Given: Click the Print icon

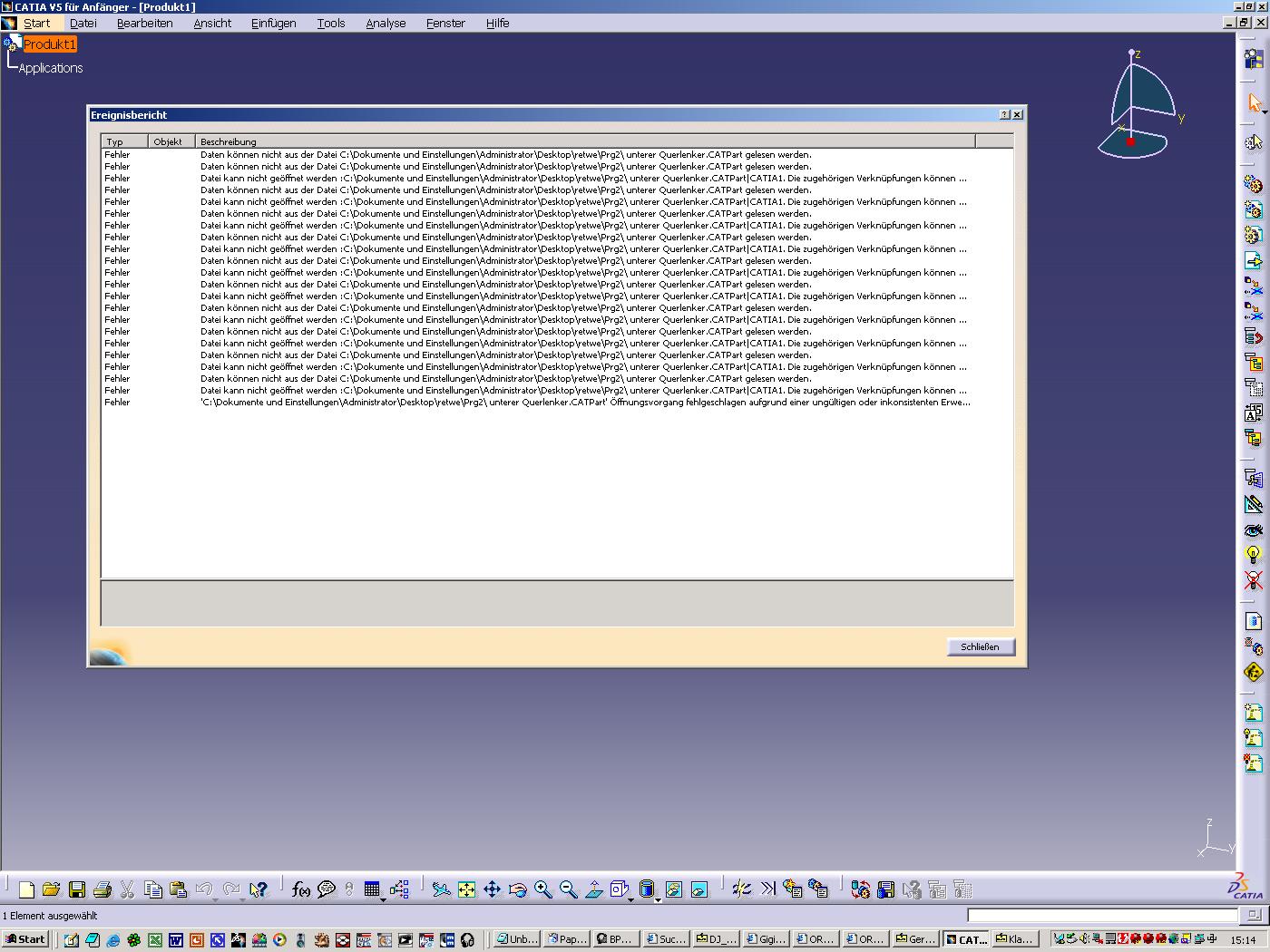Looking at the screenshot, I should tap(103, 889).
